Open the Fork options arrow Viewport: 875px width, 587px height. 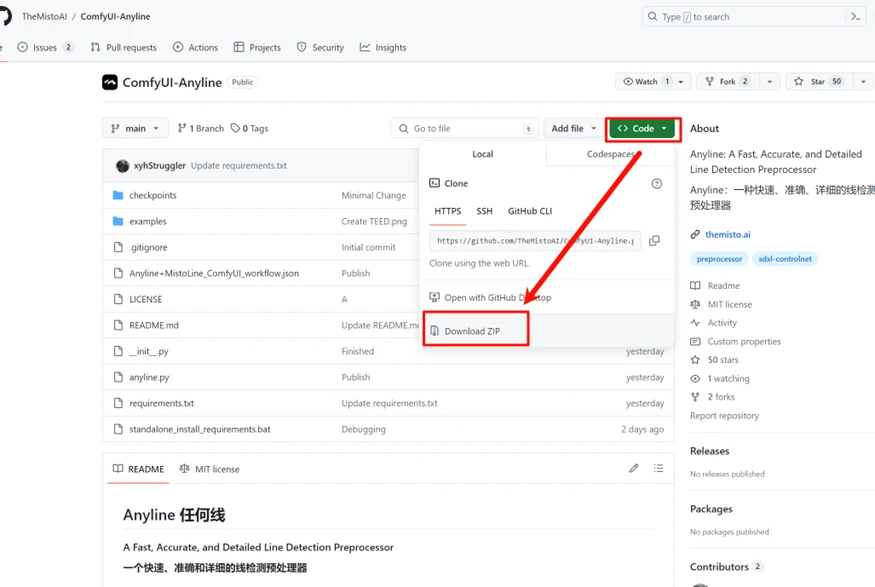pos(770,81)
